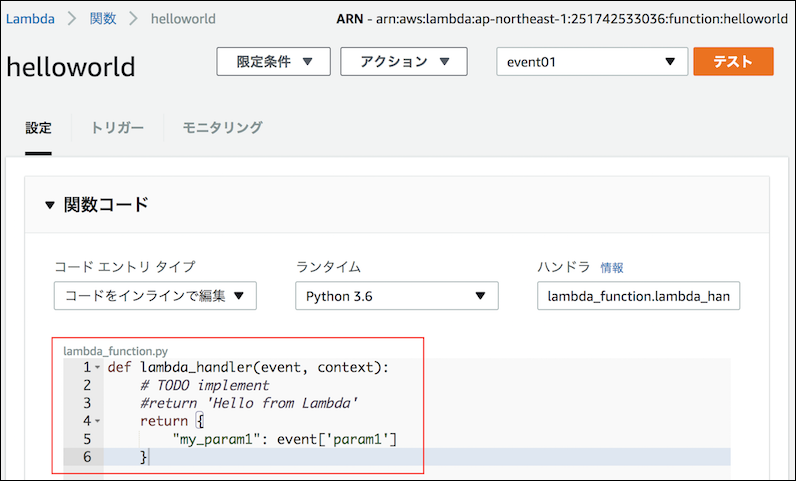Viewport: 796px width, 481px height.
Task: Place cursor on the my_param1 code line
Action: pyautogui.click(x=285, y=439)
